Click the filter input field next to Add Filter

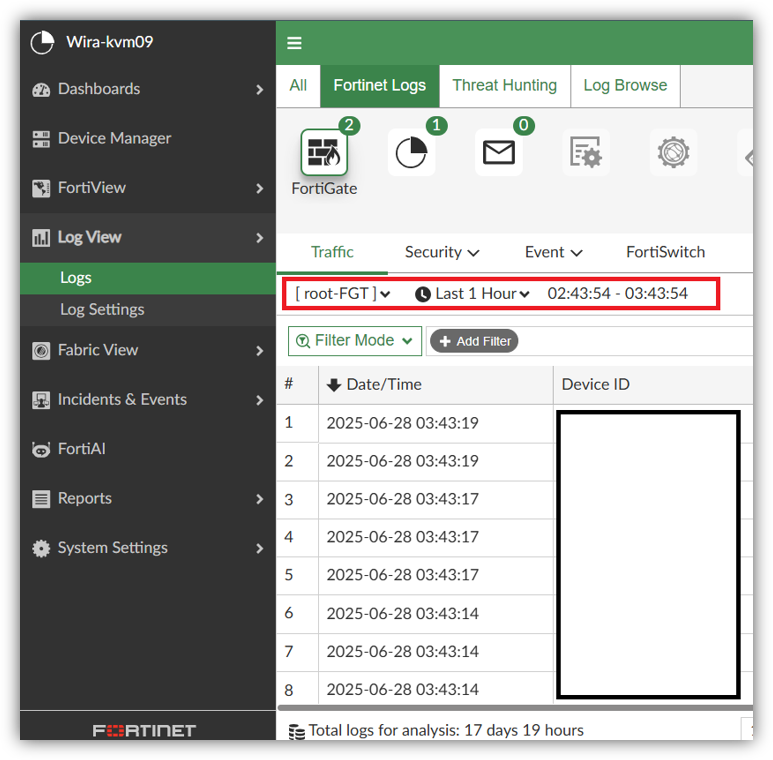click(636, 341)
